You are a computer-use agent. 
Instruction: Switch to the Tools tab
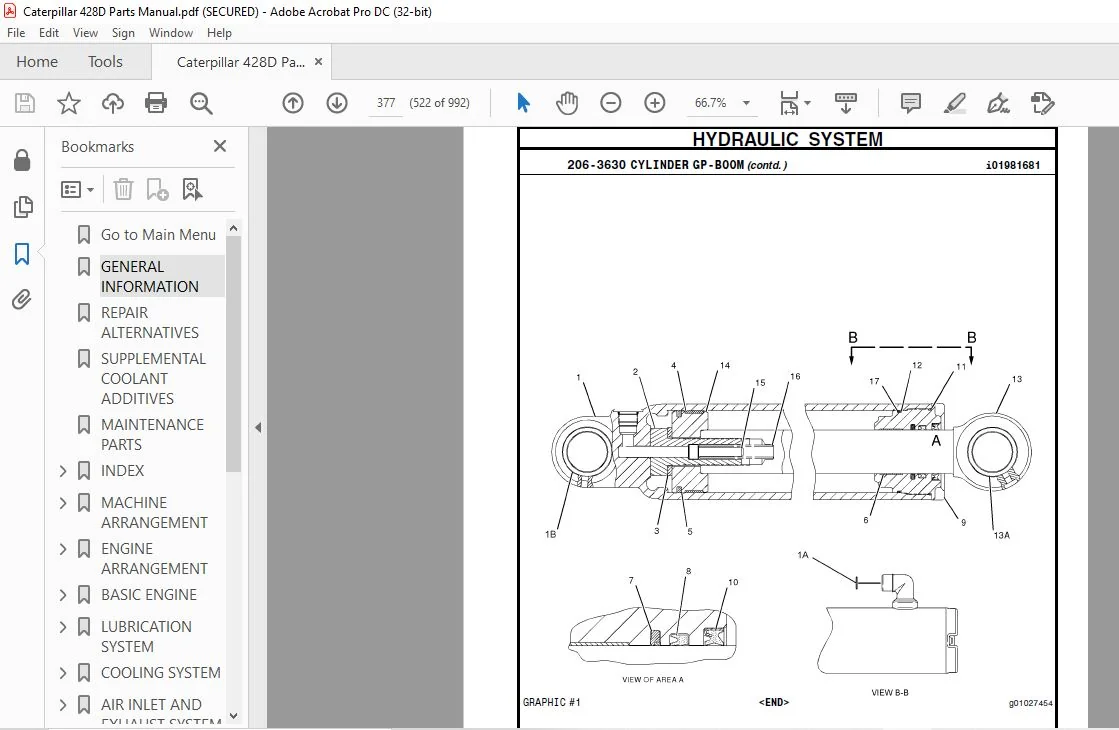(105, 62)
